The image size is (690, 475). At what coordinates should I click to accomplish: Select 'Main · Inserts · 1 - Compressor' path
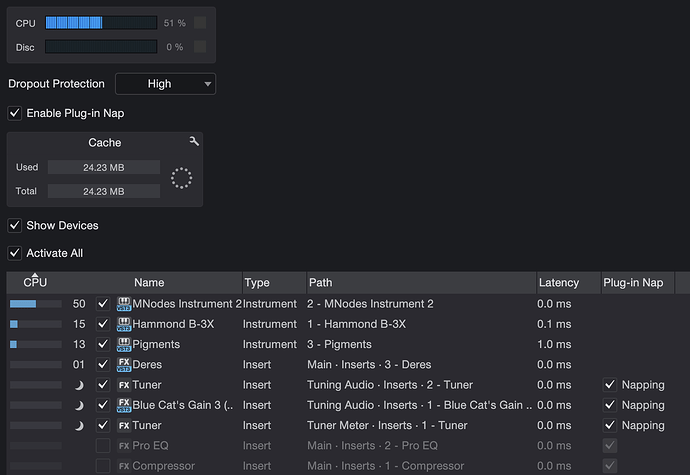pos(385,466)
